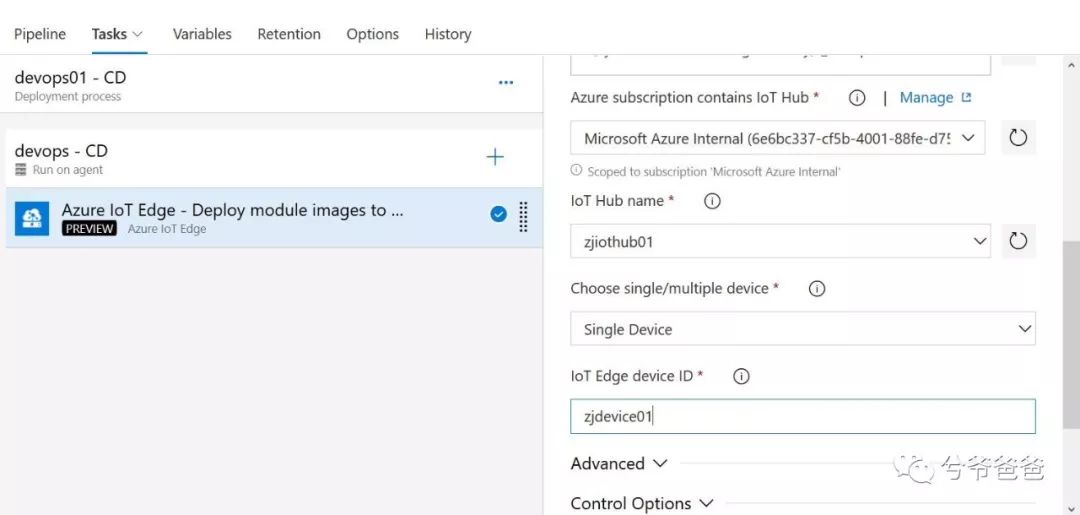The image size is (1080, 515).
Task: Refresh the IoT Hub name list
Action: click(x=1018, y=241)
